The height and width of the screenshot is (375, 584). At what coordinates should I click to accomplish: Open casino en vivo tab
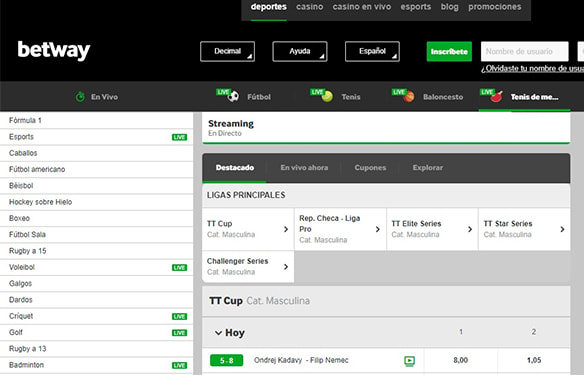coord(362,7)
